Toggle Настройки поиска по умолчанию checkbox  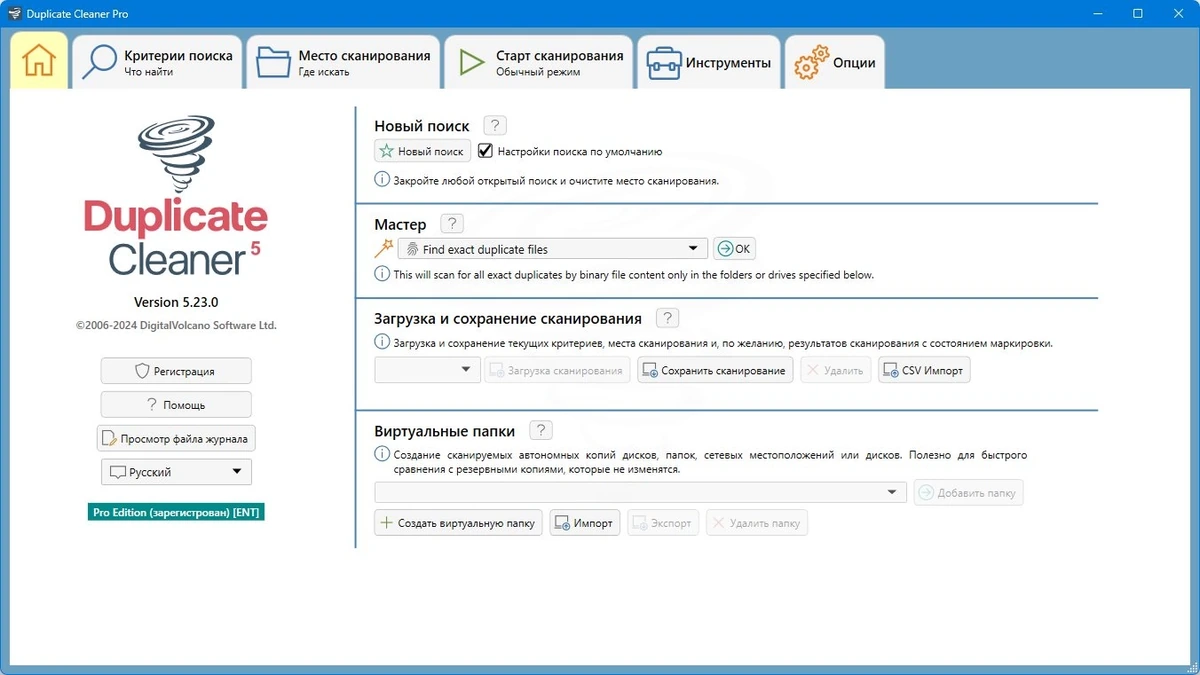[486, 151]
